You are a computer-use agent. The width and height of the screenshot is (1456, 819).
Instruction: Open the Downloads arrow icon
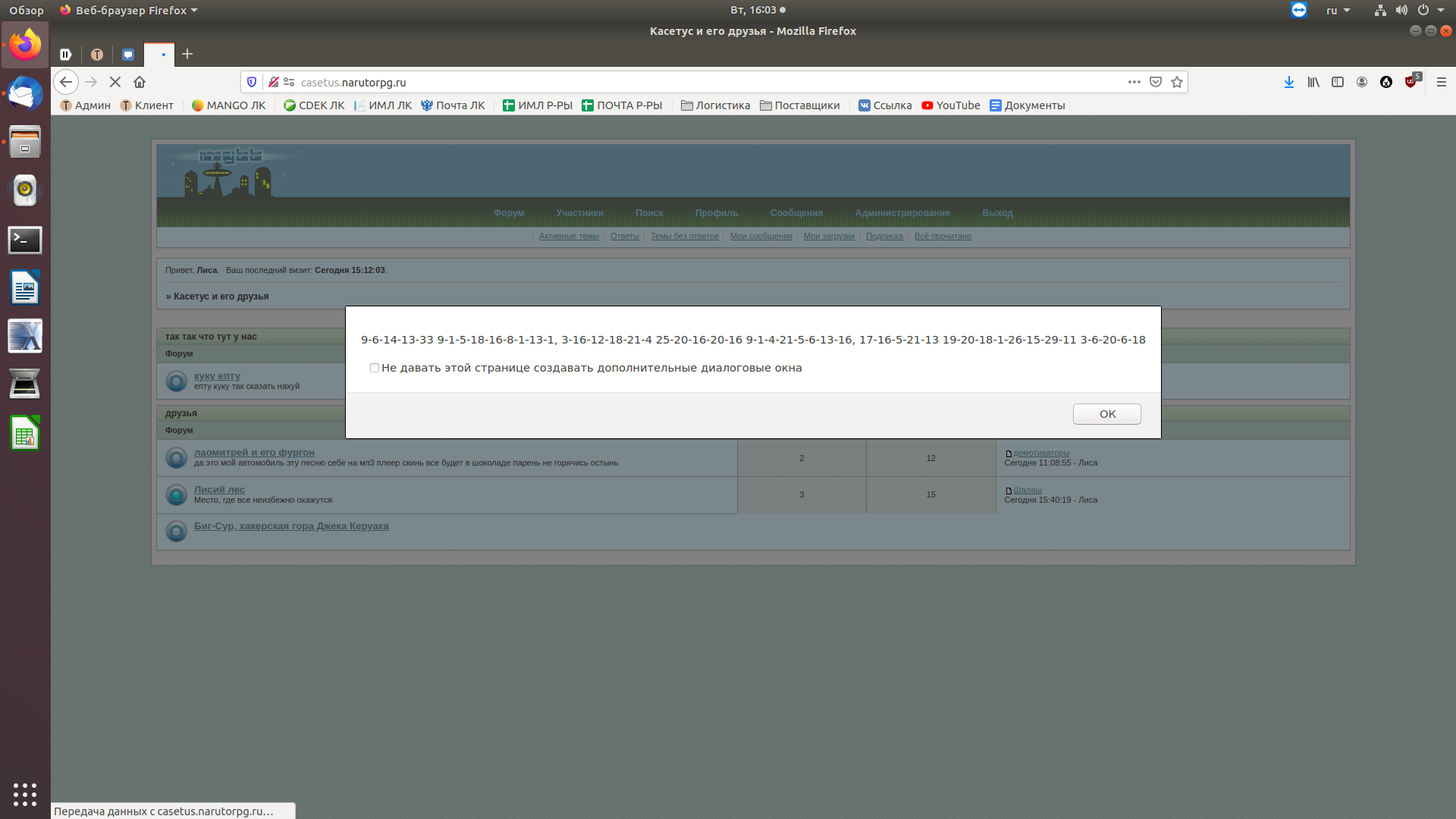click(1289, 82)
